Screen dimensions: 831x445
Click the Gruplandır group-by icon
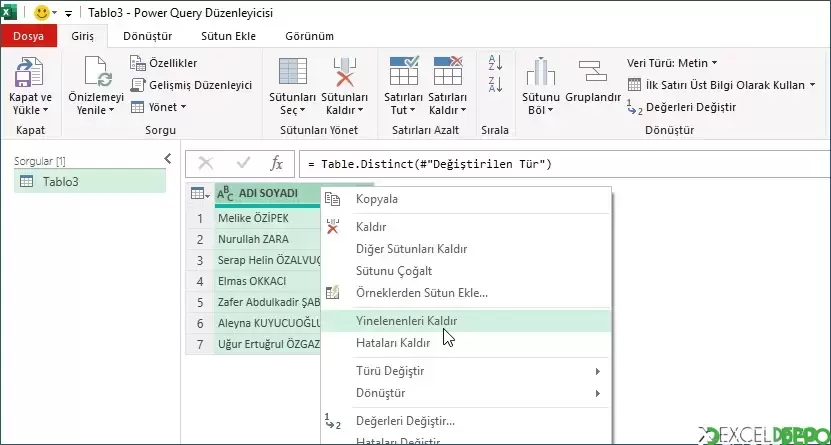[593, 71]
